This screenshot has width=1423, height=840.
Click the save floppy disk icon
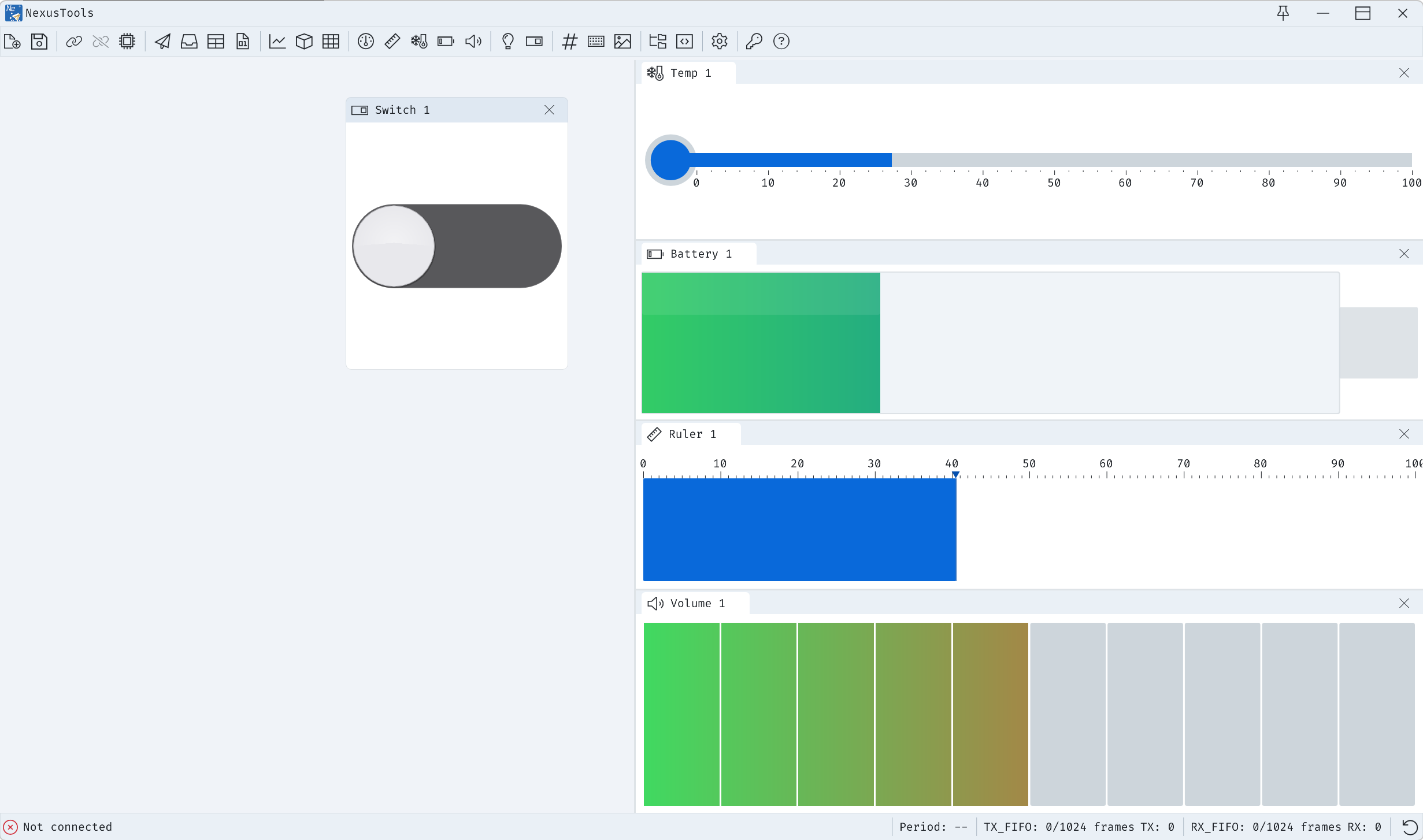39,42
